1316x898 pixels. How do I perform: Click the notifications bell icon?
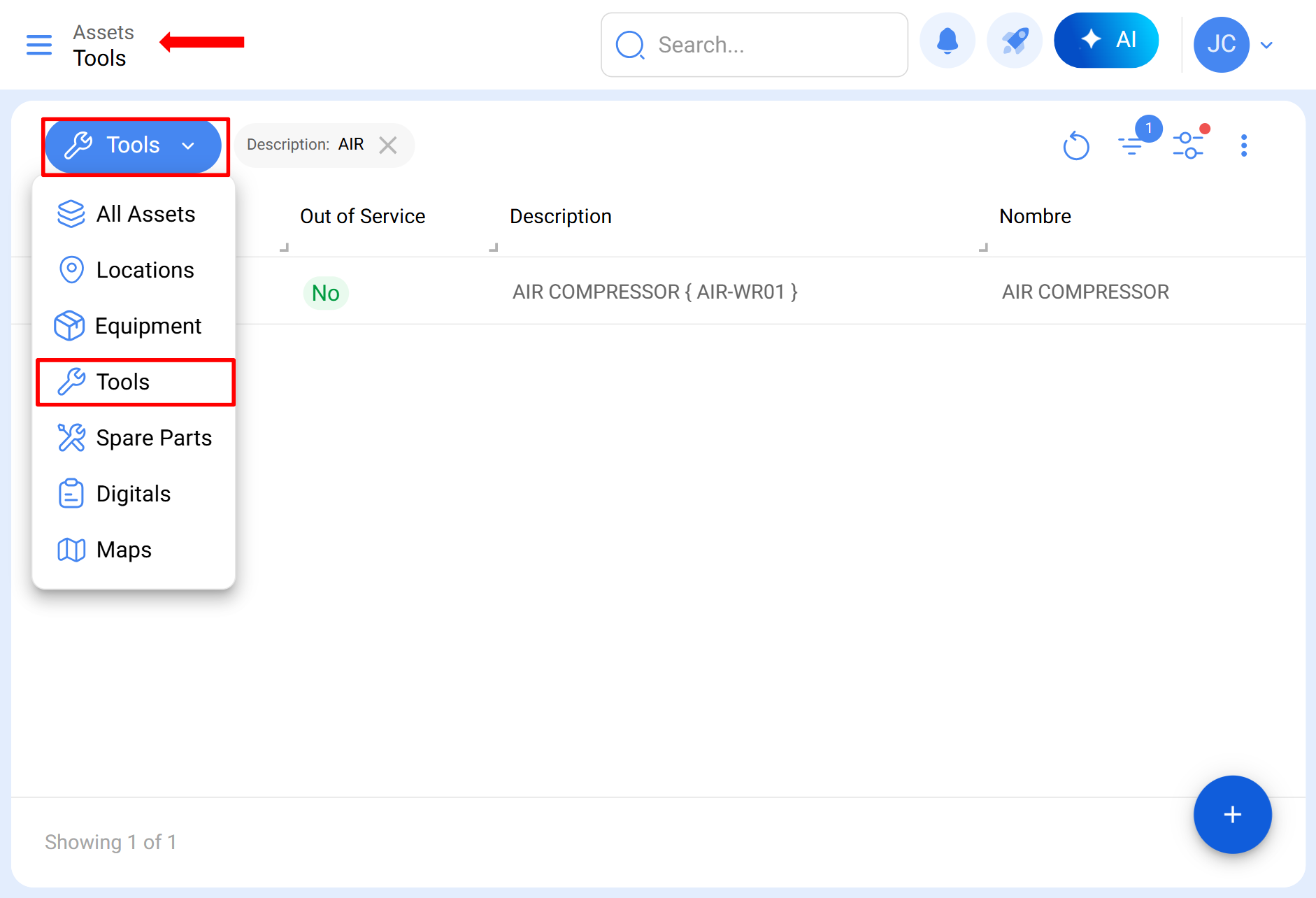click(947, 41)
